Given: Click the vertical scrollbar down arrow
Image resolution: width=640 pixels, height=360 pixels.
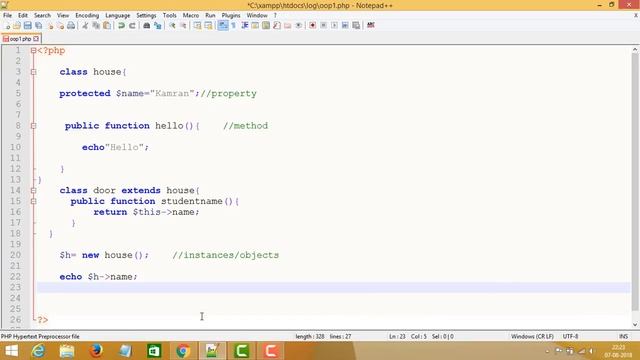Looking at the screenshot, I should click(x=635, y=325).
